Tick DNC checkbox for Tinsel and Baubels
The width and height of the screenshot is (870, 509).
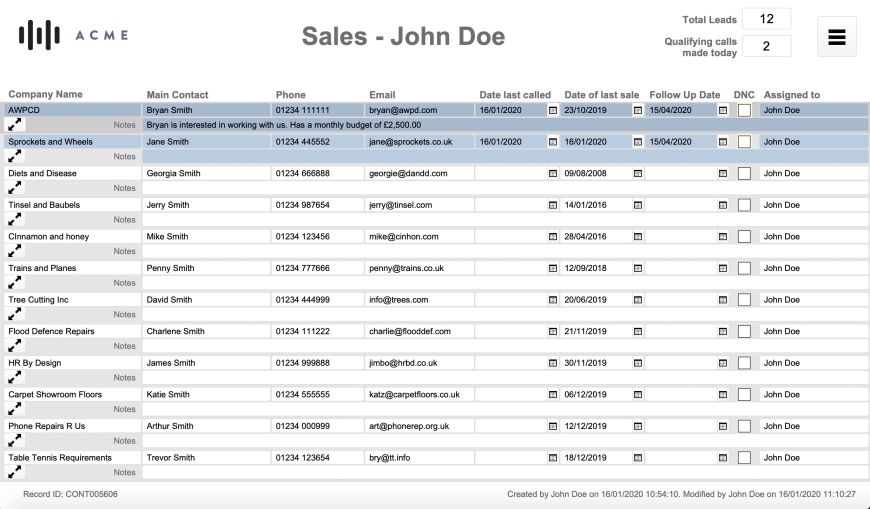click(x=744, y=205)
